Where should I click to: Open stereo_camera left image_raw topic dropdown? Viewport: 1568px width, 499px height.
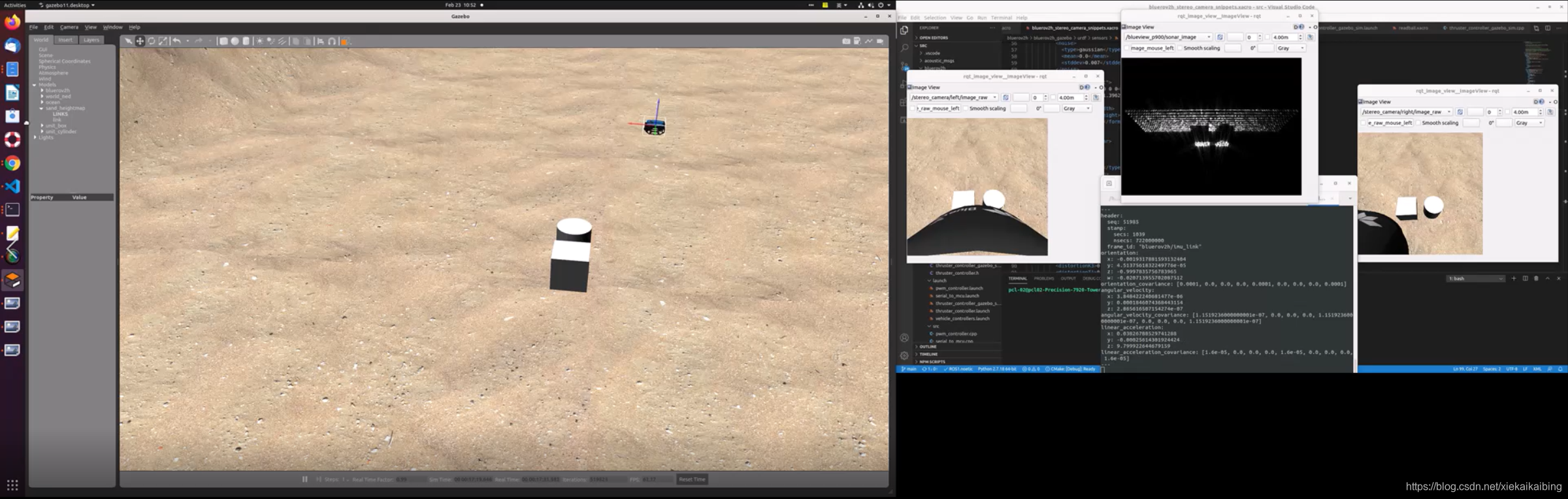[954, 97]
